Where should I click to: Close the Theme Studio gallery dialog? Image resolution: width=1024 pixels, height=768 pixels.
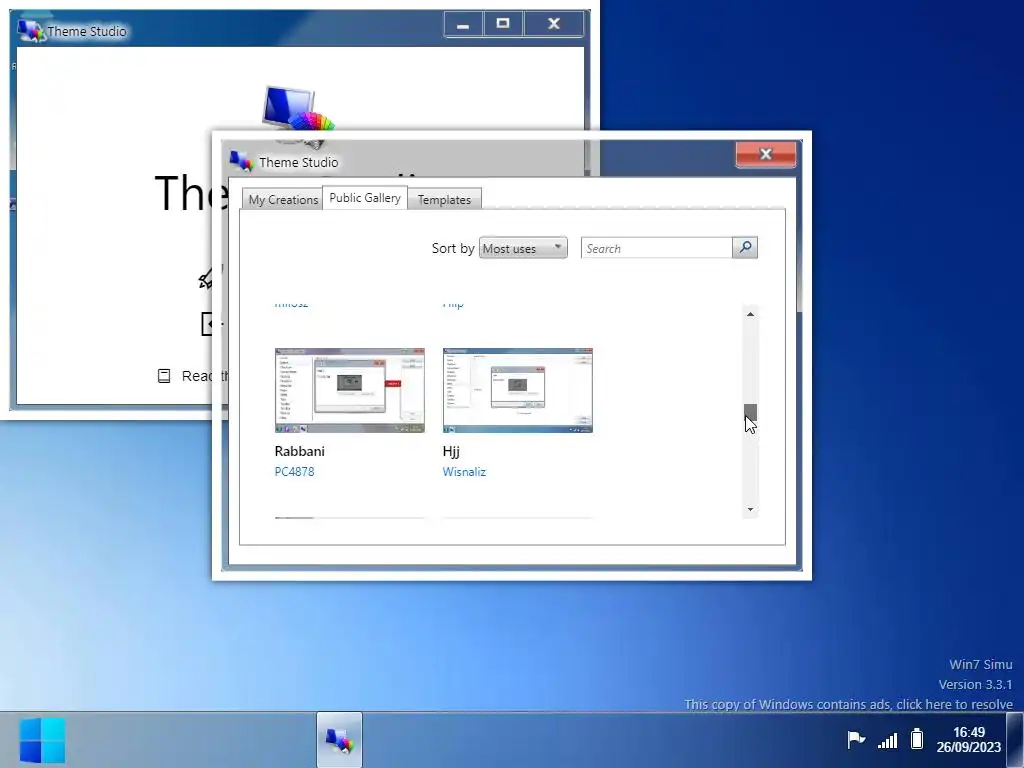766,154
